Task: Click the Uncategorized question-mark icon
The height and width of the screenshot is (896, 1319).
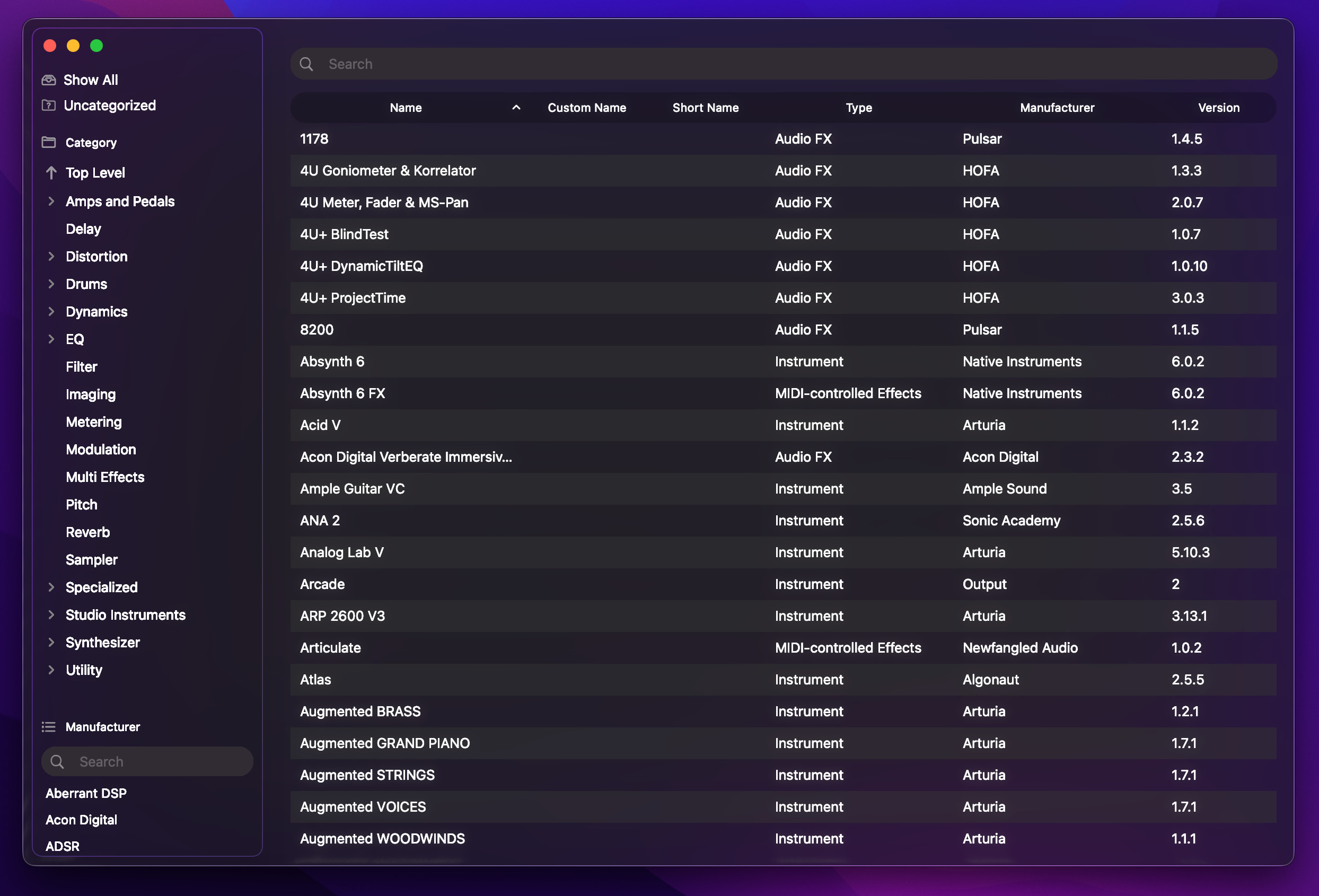Action: (49, 106)
